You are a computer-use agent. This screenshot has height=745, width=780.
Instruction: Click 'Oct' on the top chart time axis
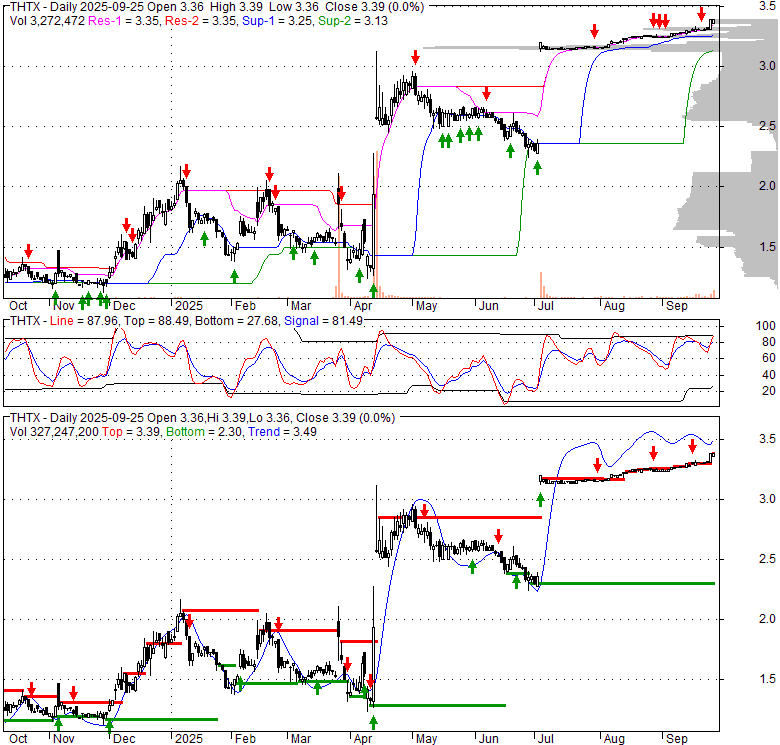[x=18, y=306]
